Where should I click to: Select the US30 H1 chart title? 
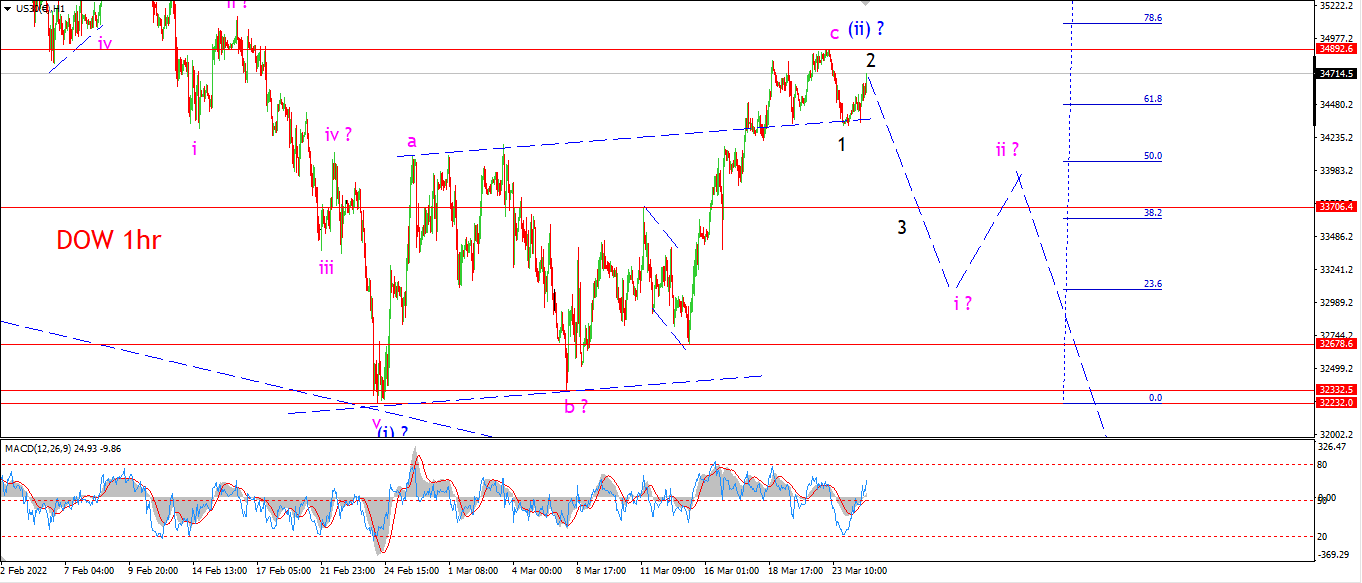coord(43,8)
